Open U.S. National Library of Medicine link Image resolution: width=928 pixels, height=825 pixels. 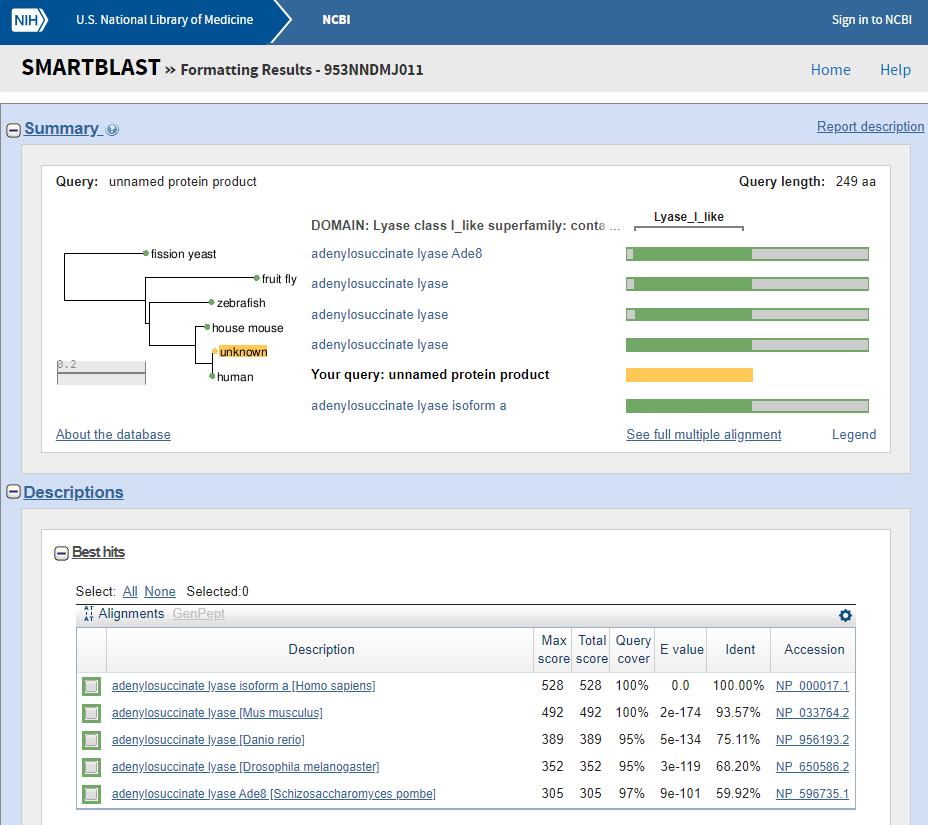pos(165,20)
